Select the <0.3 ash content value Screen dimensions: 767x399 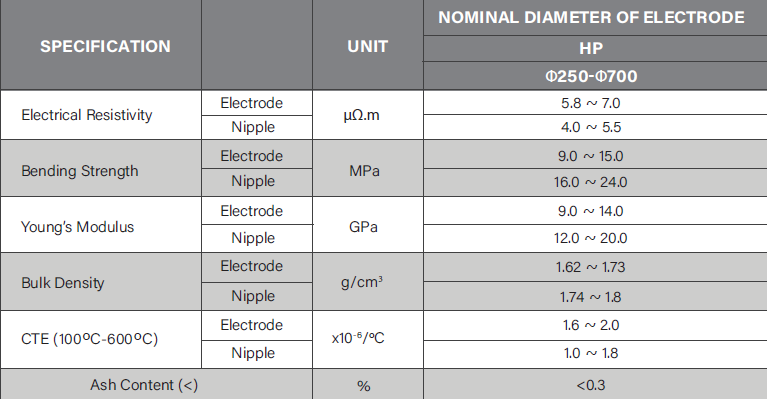(590, 385)
